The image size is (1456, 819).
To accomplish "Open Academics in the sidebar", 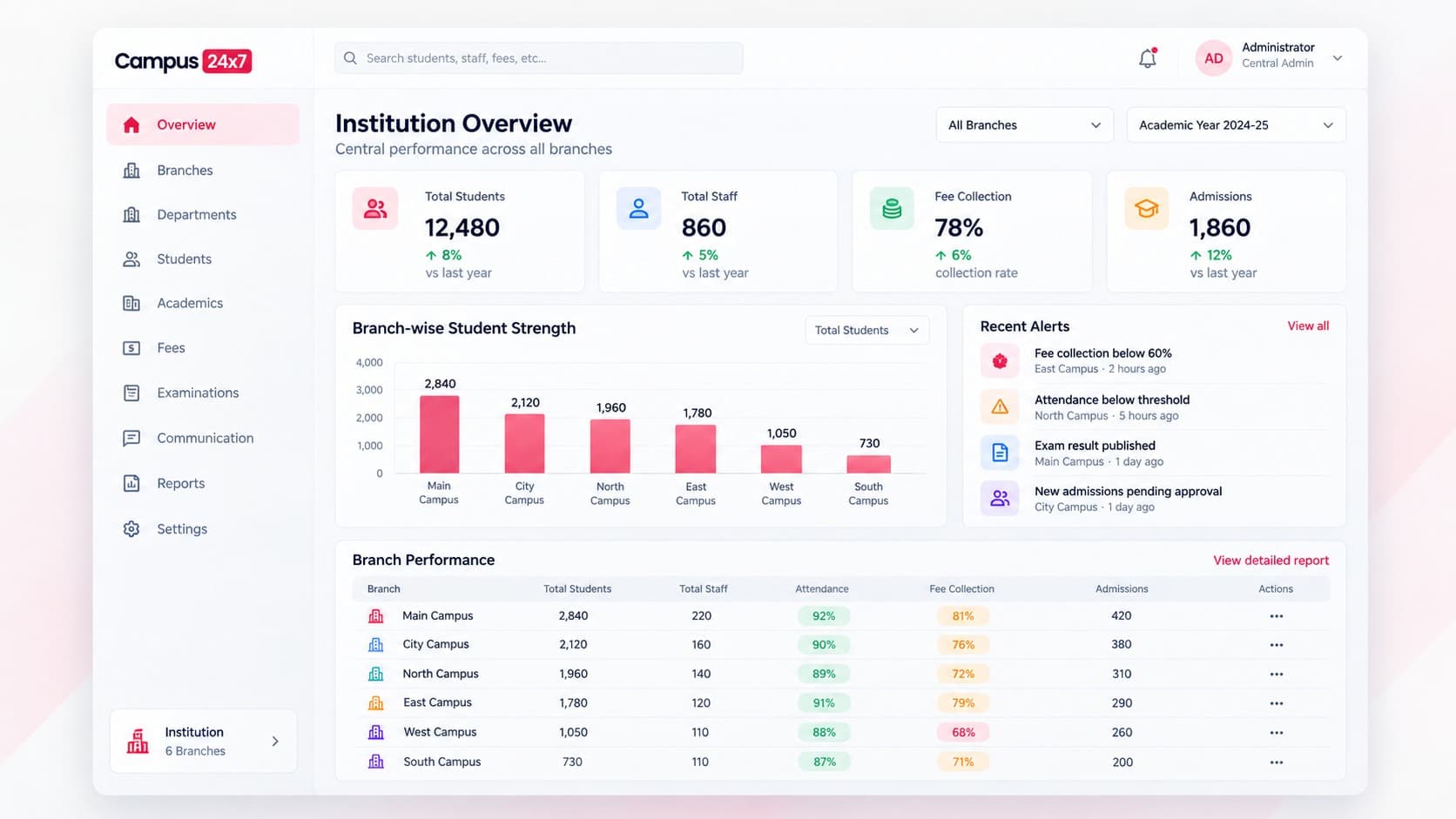I will pos(203,304).
